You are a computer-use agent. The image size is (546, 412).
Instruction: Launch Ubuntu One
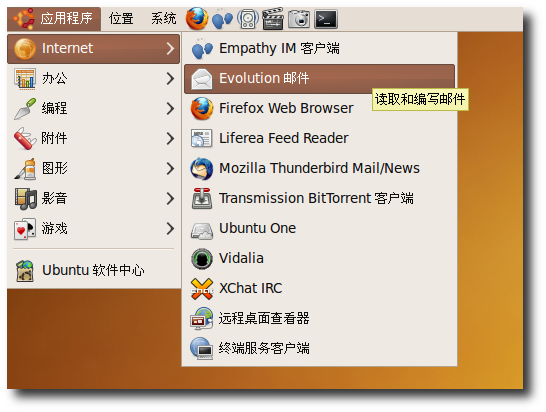319,228
